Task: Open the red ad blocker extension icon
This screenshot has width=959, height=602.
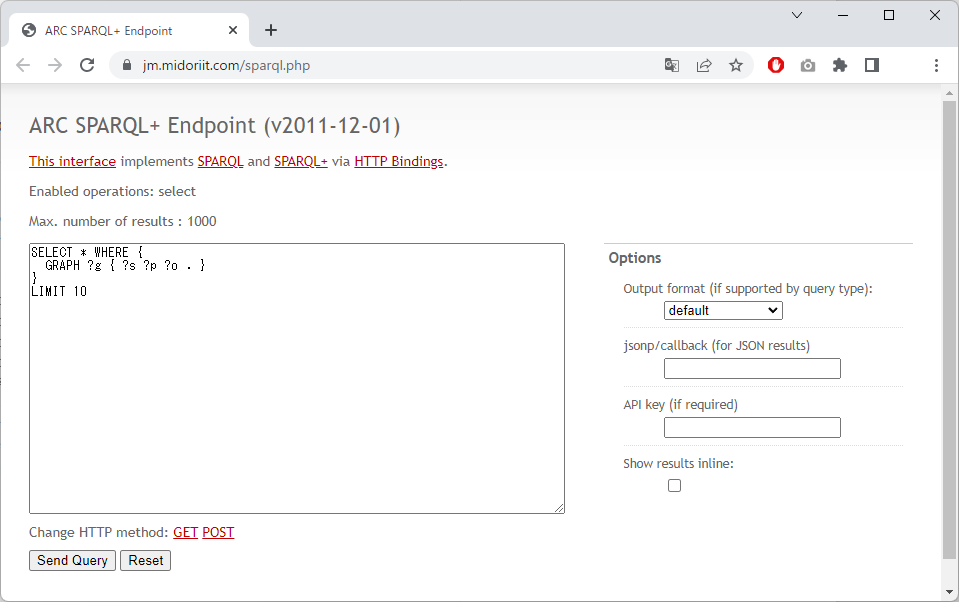Action: click(x=776, y=65)
